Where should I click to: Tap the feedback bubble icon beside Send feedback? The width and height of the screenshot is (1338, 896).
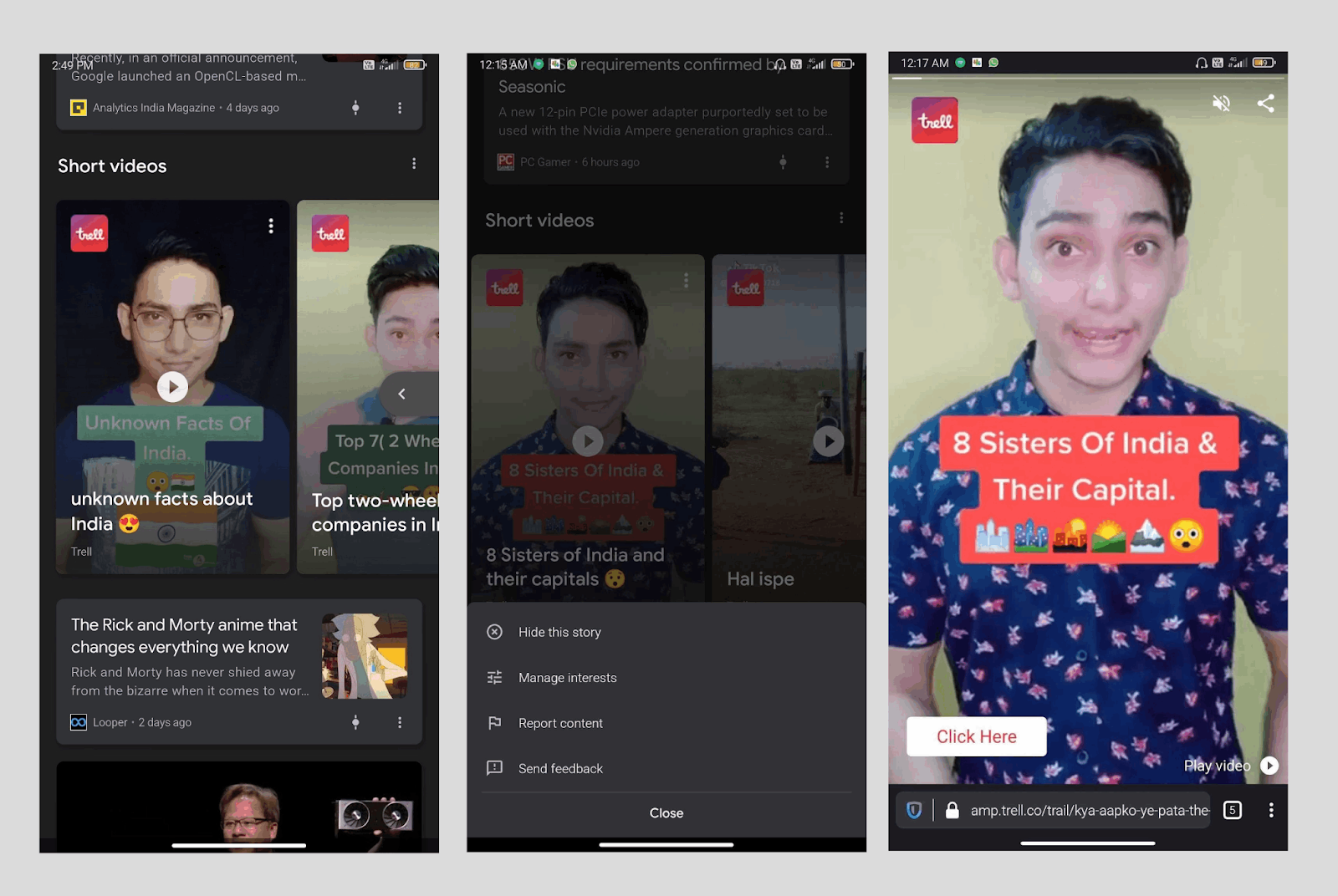495,768
